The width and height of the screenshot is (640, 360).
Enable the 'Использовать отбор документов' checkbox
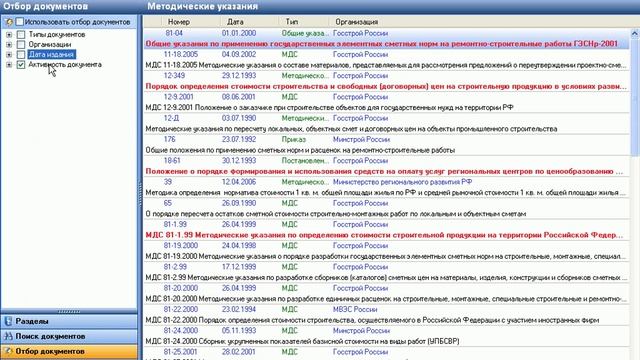click(x=20, y=22)
